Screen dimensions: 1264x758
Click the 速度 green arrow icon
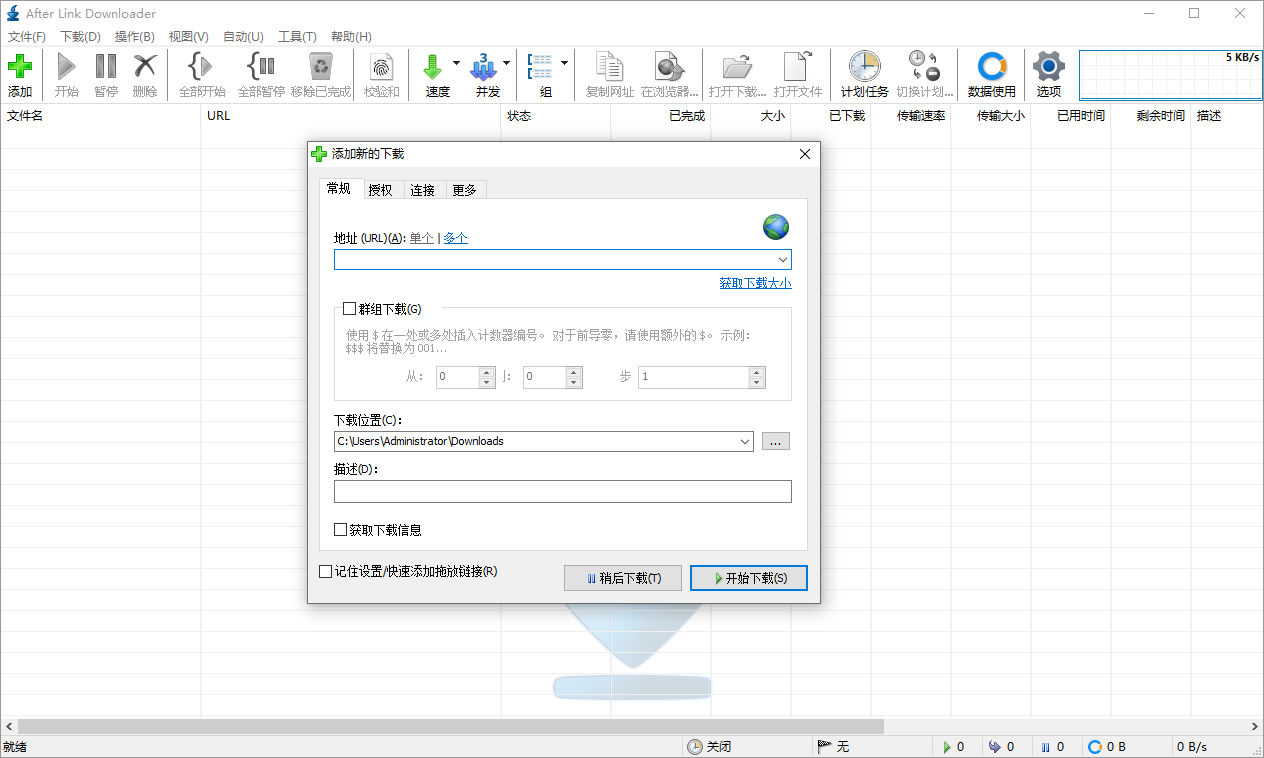(x=432, y=67)
